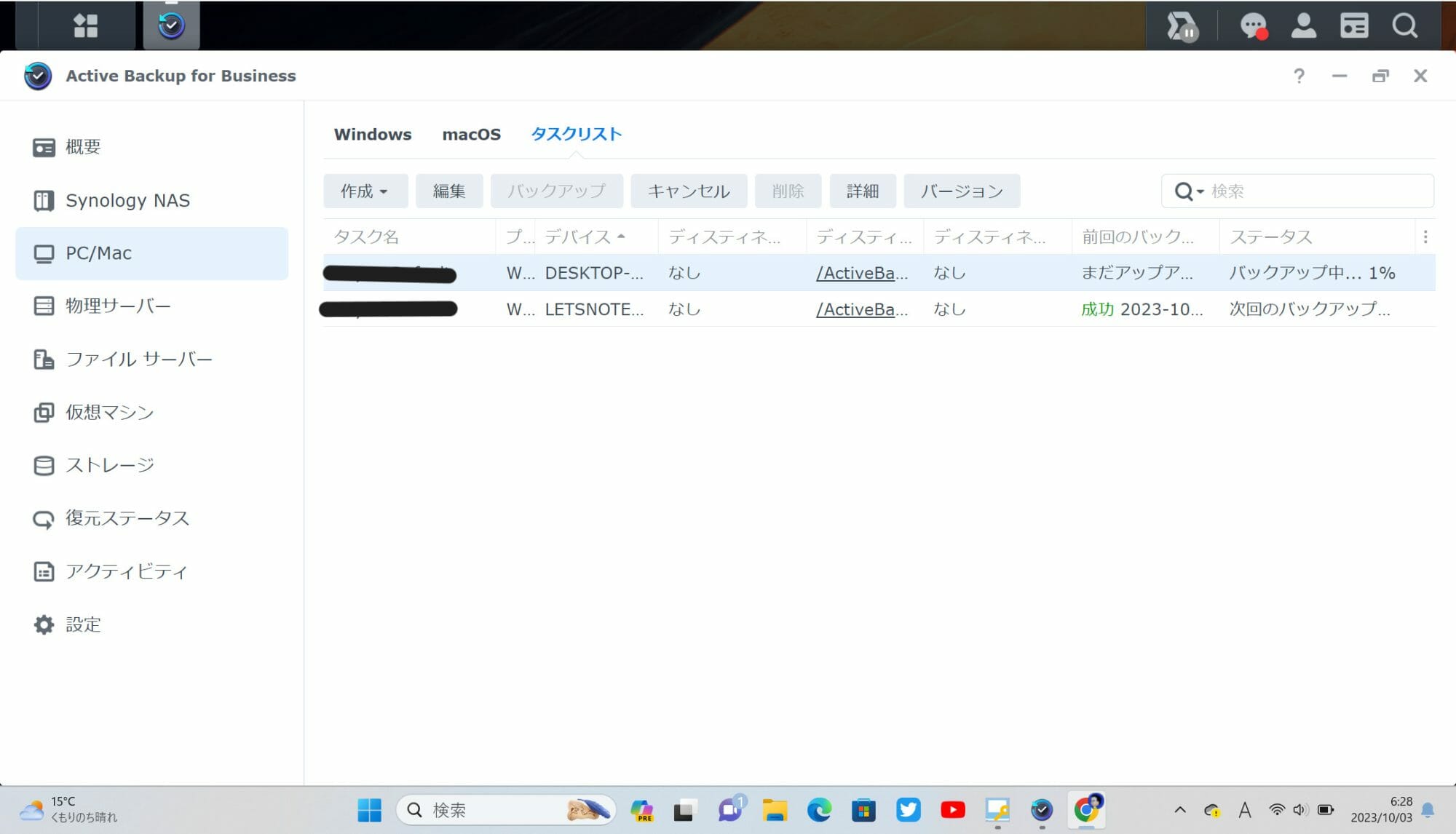Open /ActiveBa... link in LETSNOTE row
Screen dimensions: 1456x834
tap(861, 309)
